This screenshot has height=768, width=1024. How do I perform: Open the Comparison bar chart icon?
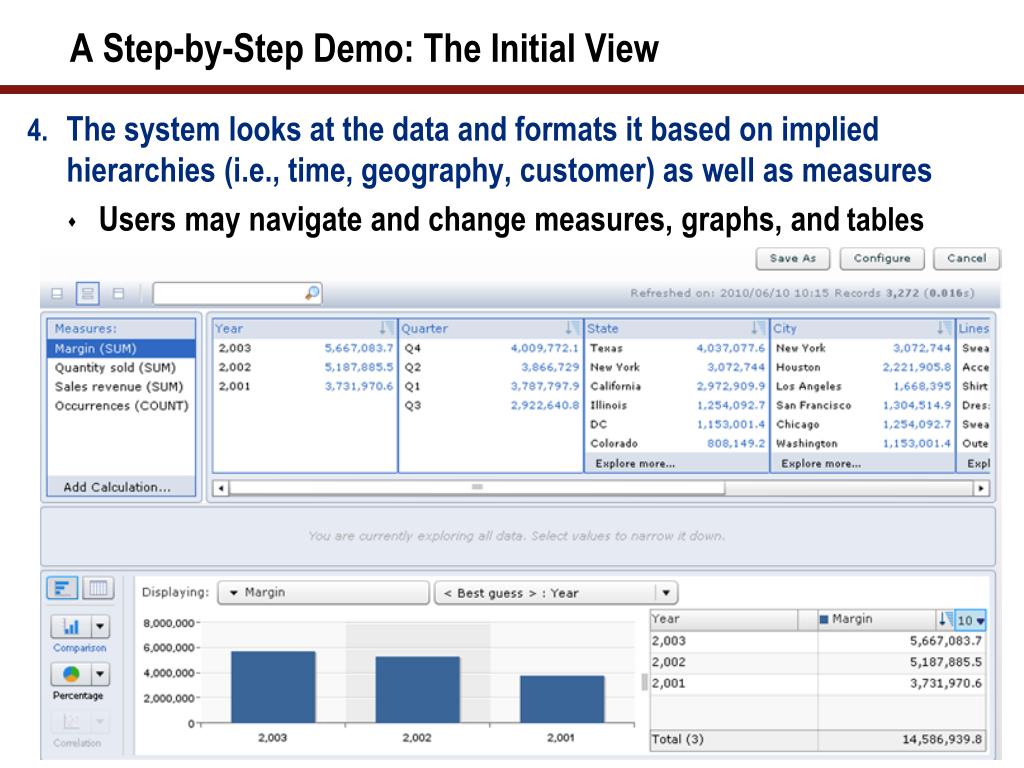pos(71,626)
